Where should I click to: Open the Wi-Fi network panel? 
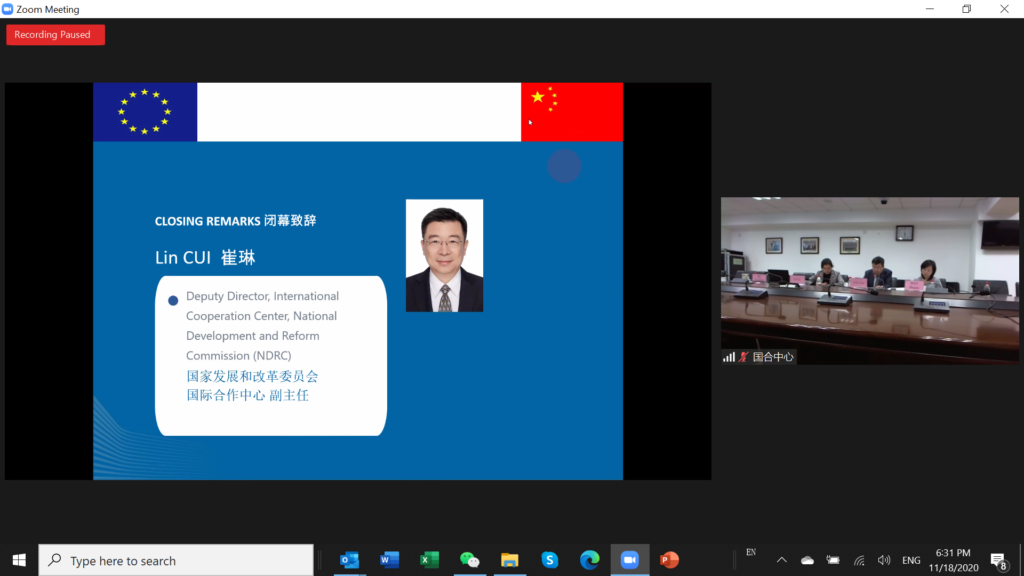pos(859,560)
